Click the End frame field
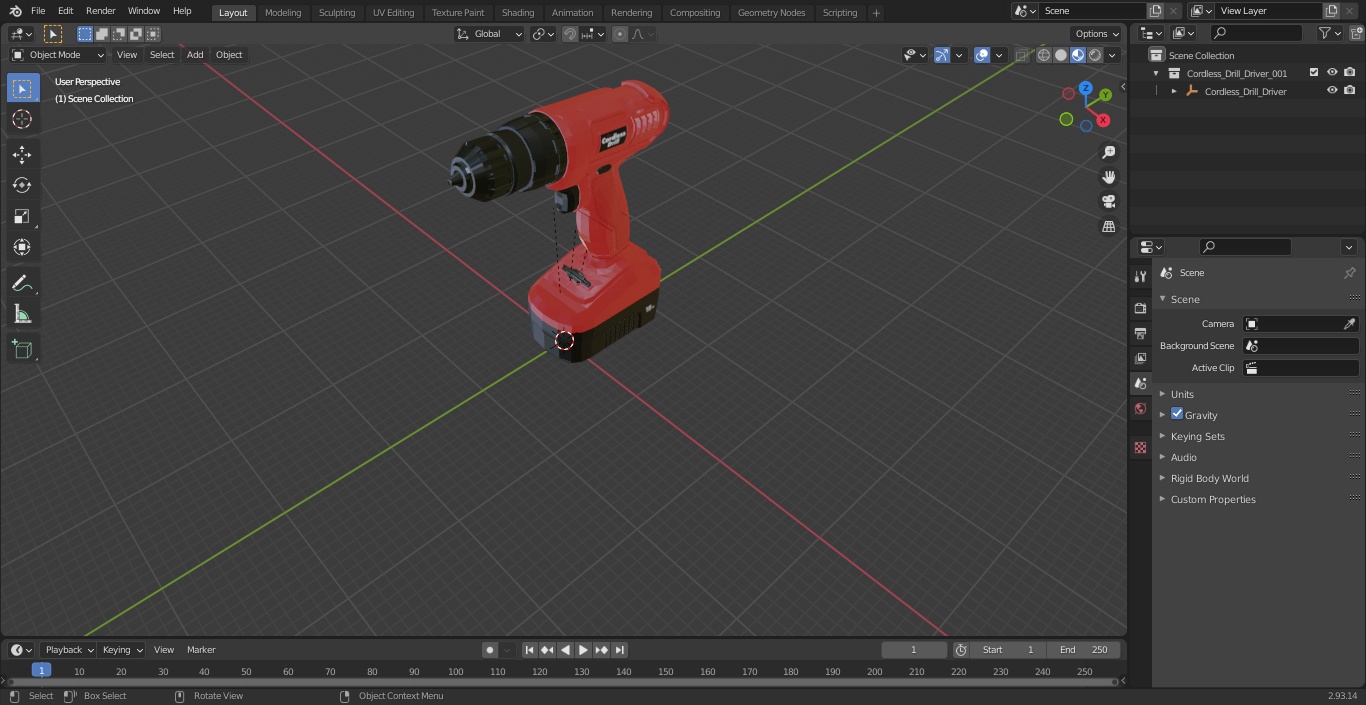 point(1084,650)
